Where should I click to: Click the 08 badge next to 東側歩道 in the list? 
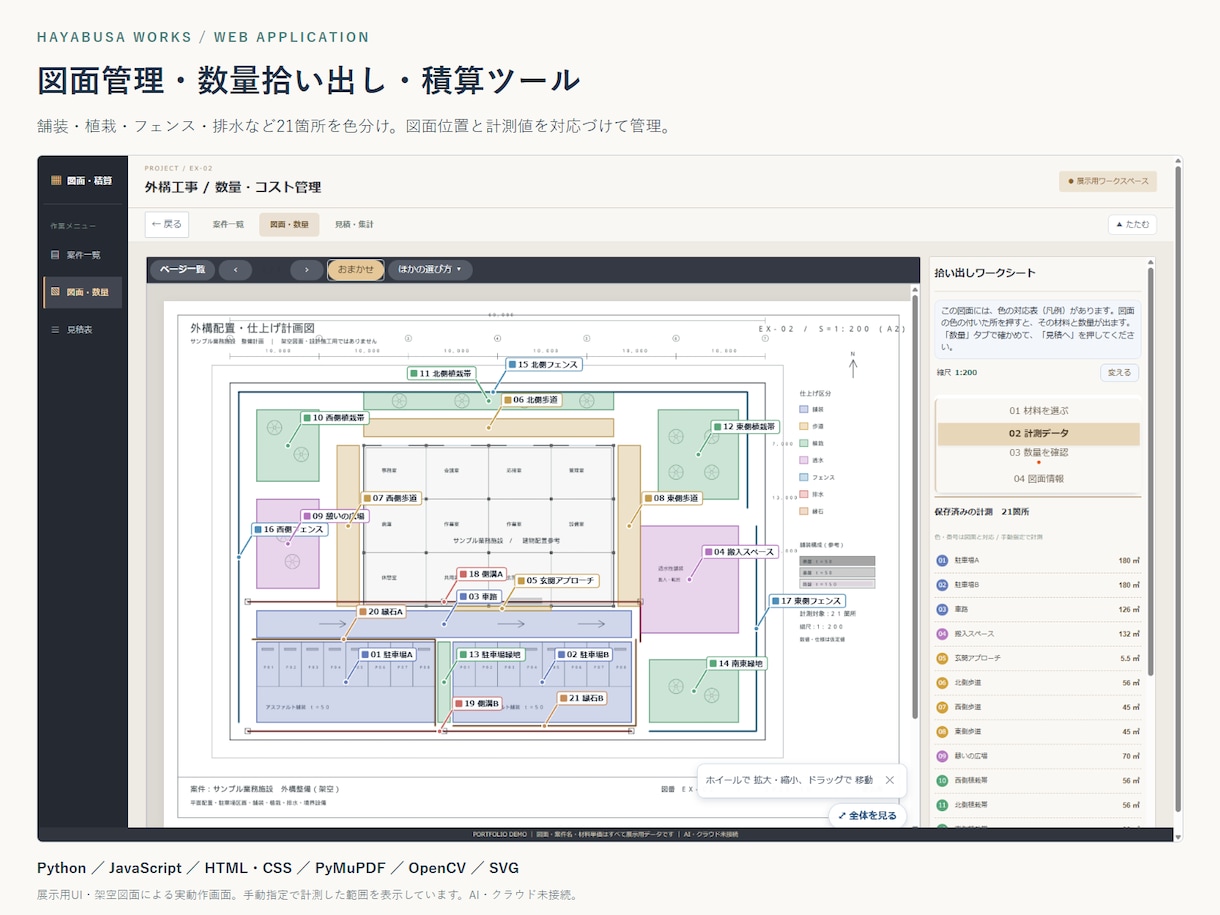coord(942,731)
